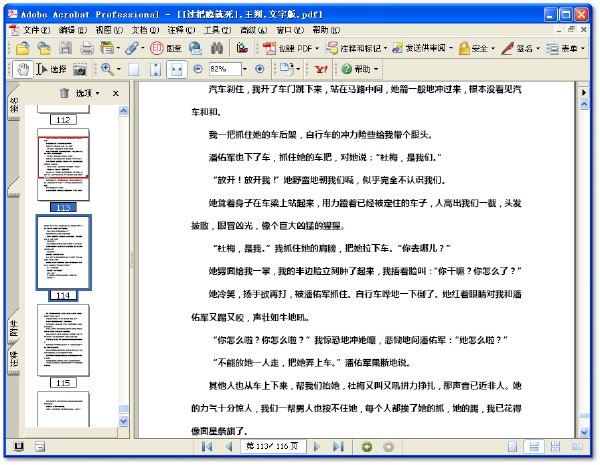
Task: Open the 视图 menu
Action: coord(109,30)
